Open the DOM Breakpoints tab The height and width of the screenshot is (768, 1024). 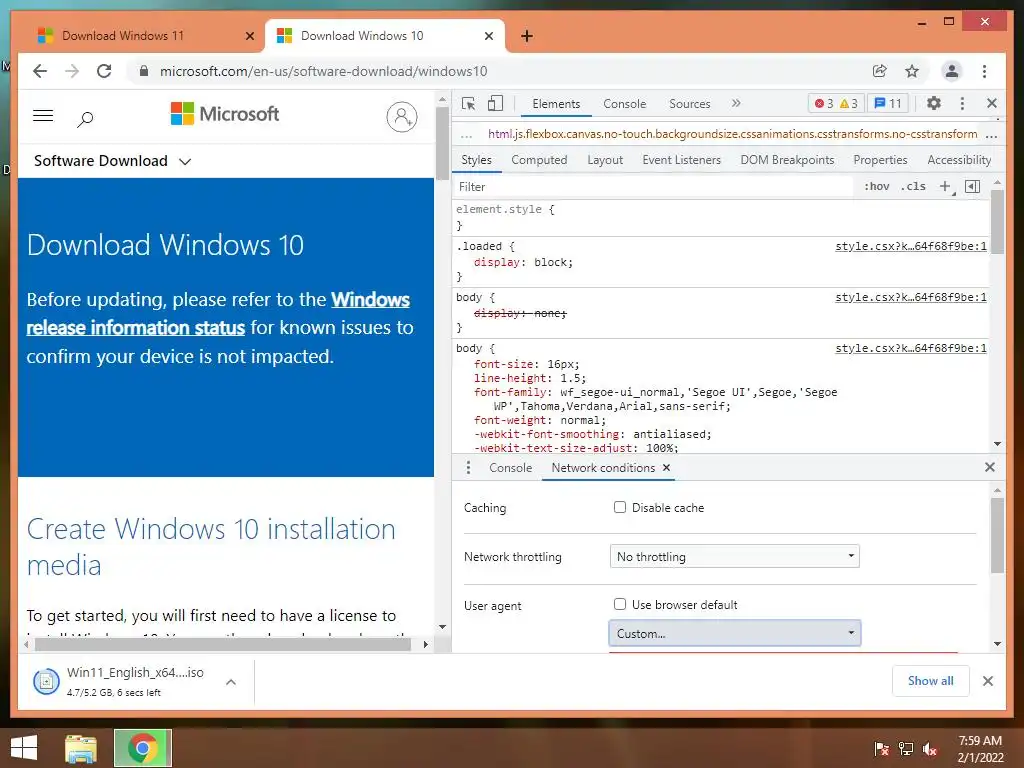[x=787, y=160]
